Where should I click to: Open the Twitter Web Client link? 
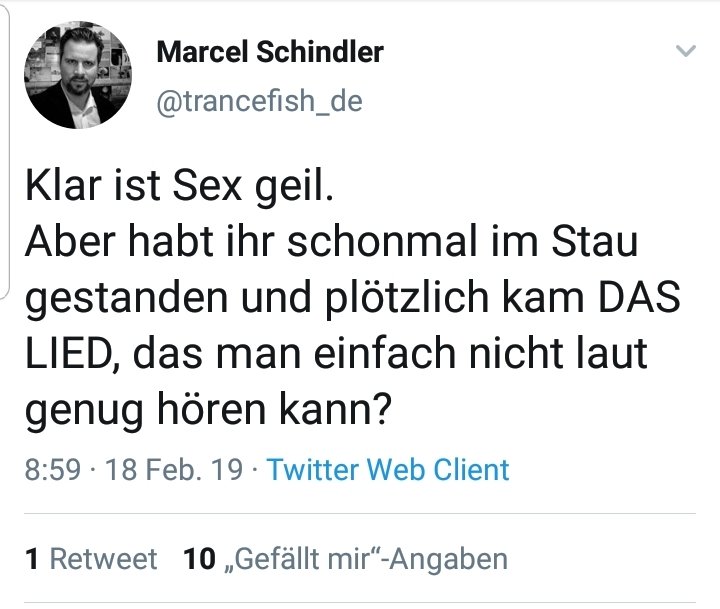(388, 469)
